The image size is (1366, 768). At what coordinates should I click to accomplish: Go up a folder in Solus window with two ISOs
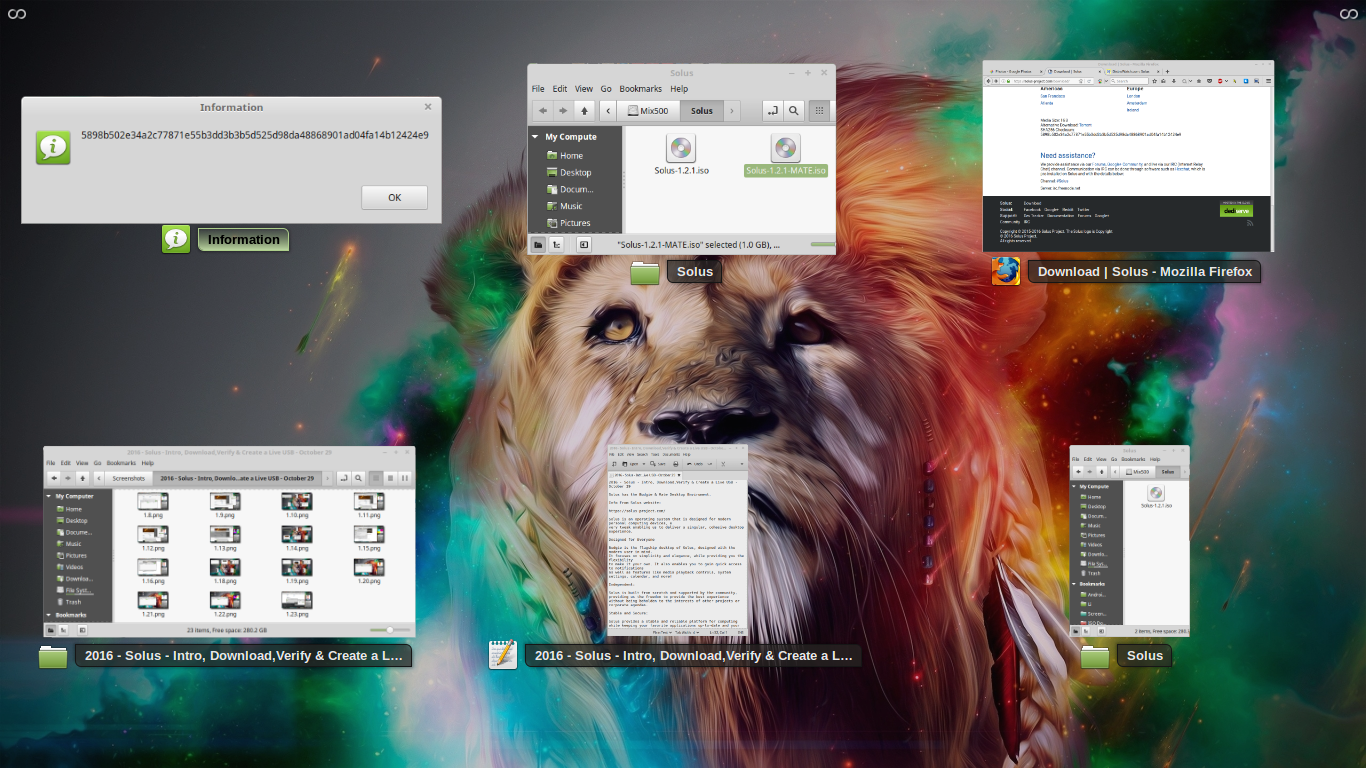[585, 110]
